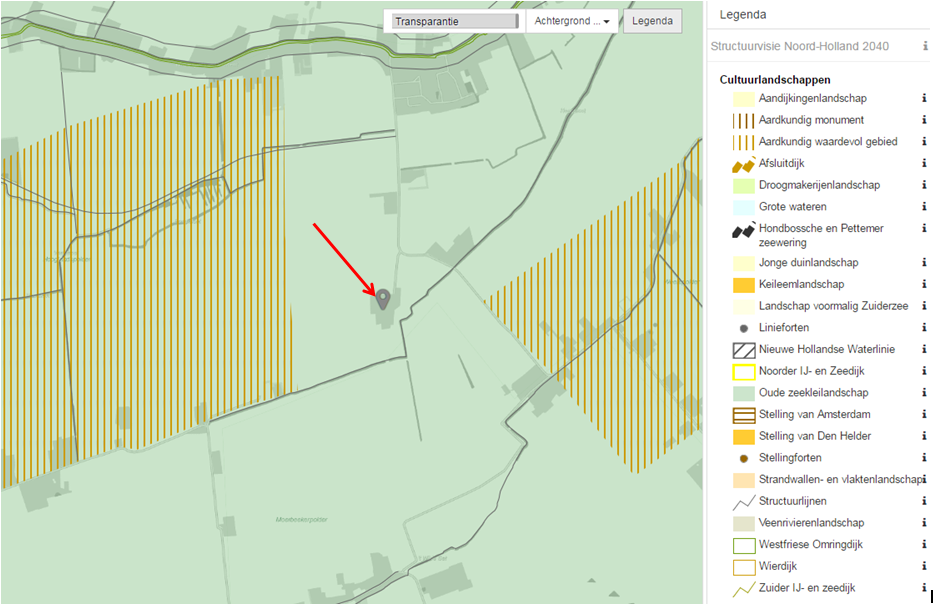Show info for Keileemlandschap layer
Screen dimensions: 935x604
click(x=924, y=285)
